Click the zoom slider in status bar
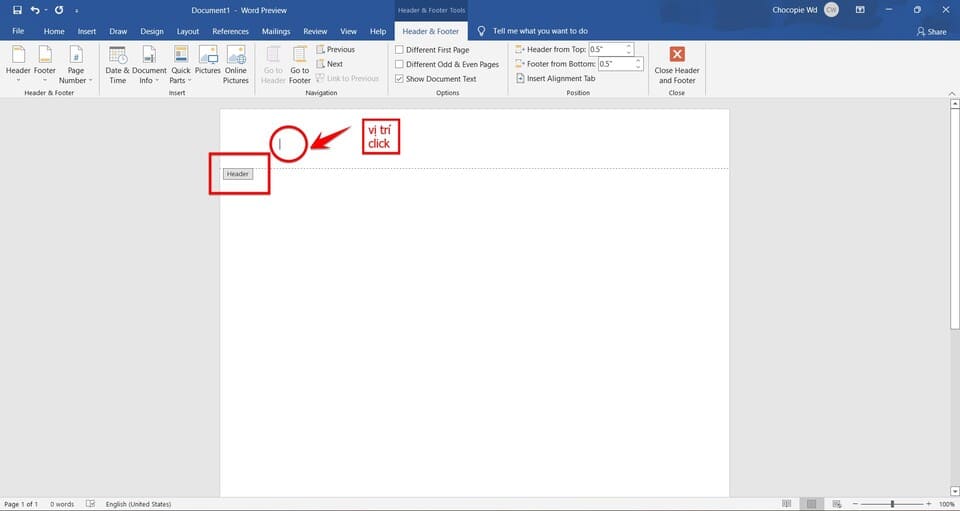The height and width of the screenshot is (511, 960). [893, 504]
